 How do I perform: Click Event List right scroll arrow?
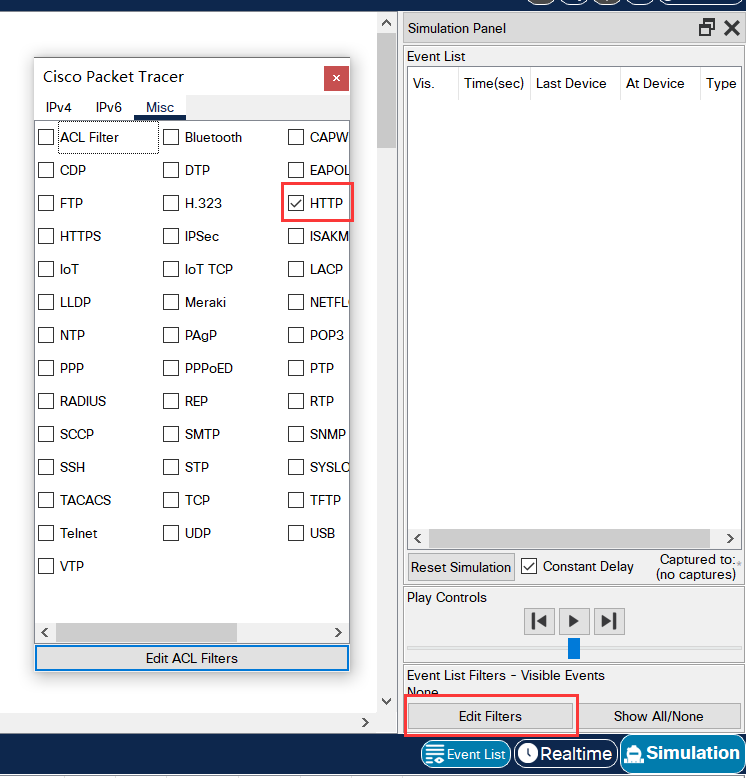730,538
